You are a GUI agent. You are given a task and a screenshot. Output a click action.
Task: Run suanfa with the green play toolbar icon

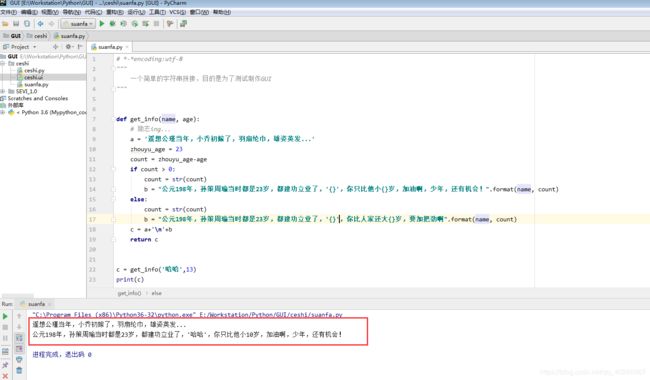[x=102, y=24]
